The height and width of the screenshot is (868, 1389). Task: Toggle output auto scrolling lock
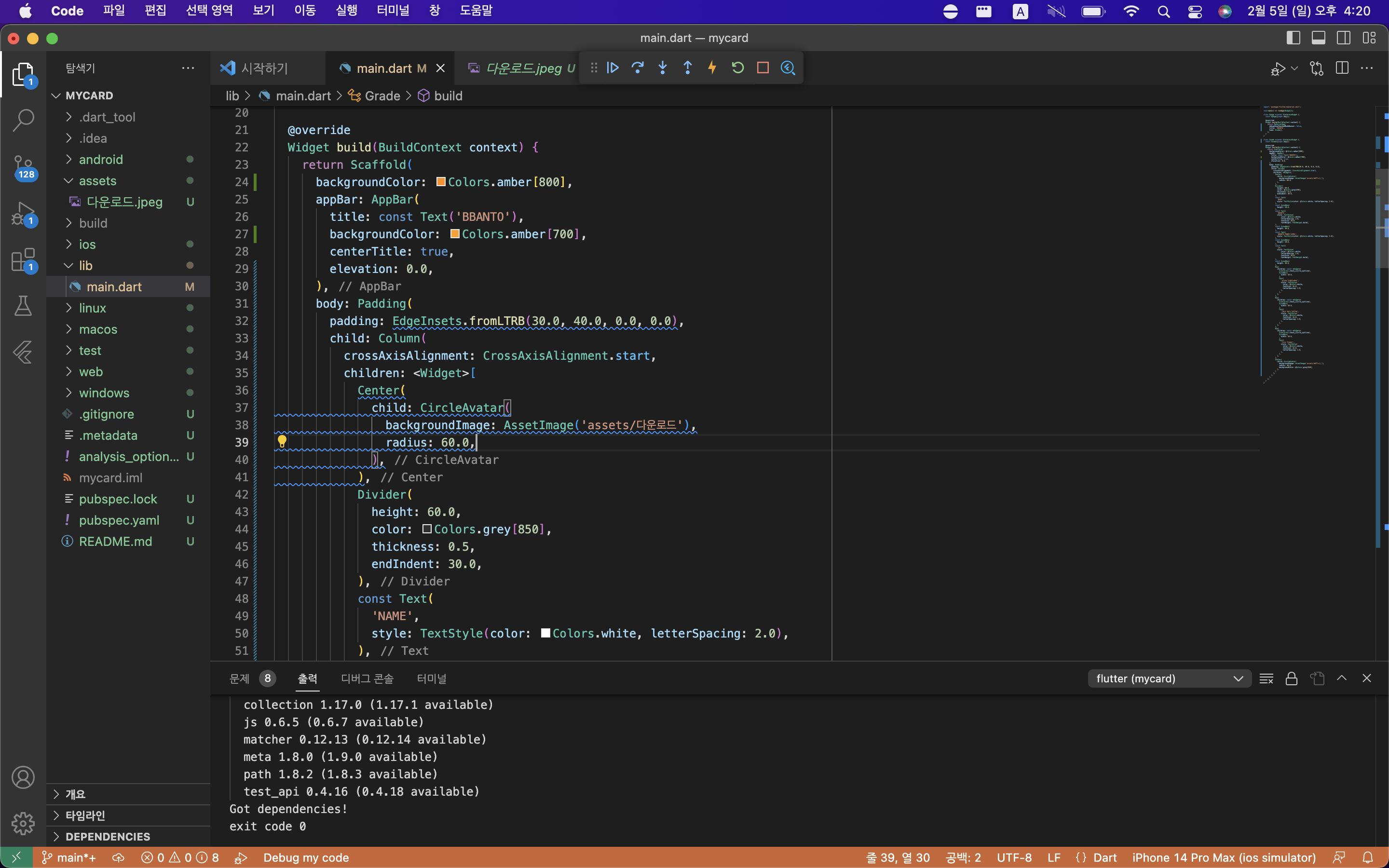point(1292,678)
